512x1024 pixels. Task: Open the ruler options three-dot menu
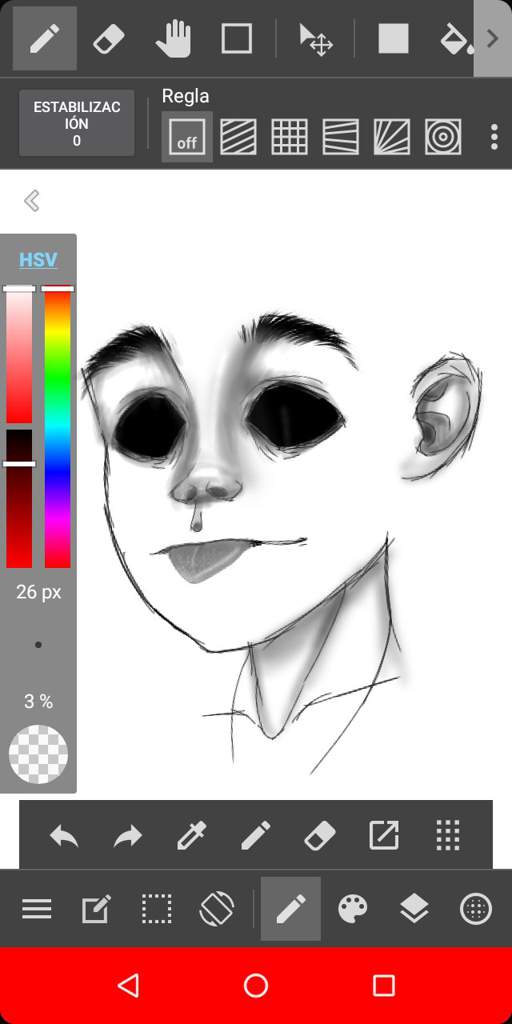494,136
